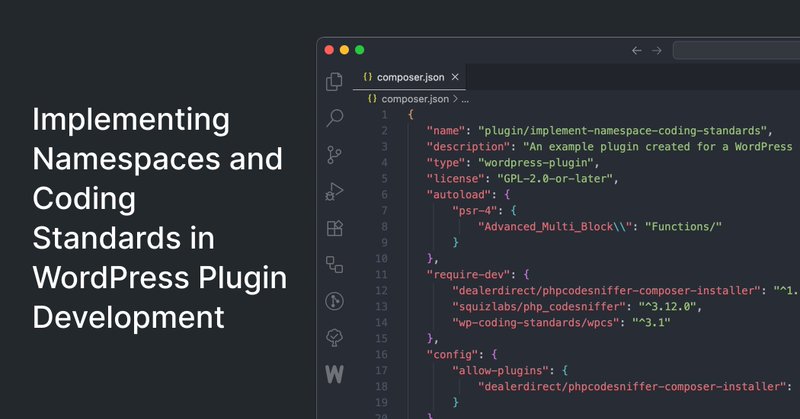Open the Run and Debug view

click(334, 191)
